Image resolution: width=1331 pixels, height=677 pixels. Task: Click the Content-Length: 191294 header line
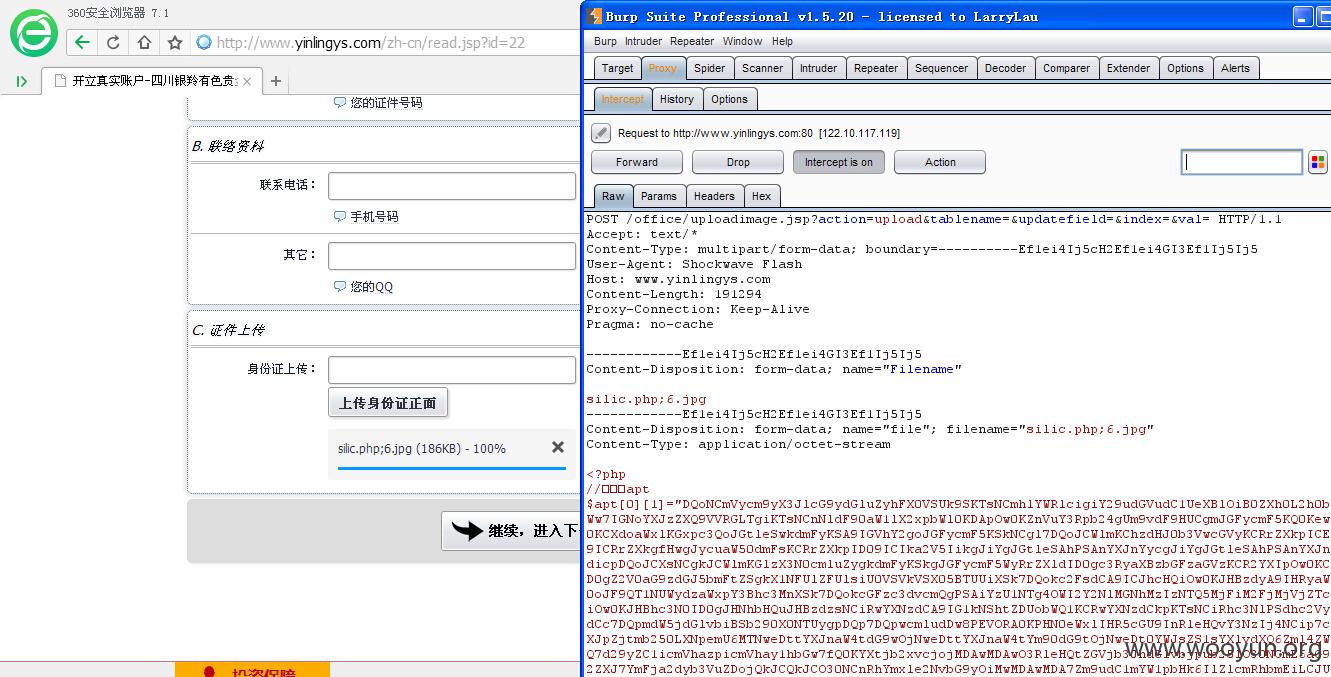point(674,294)
